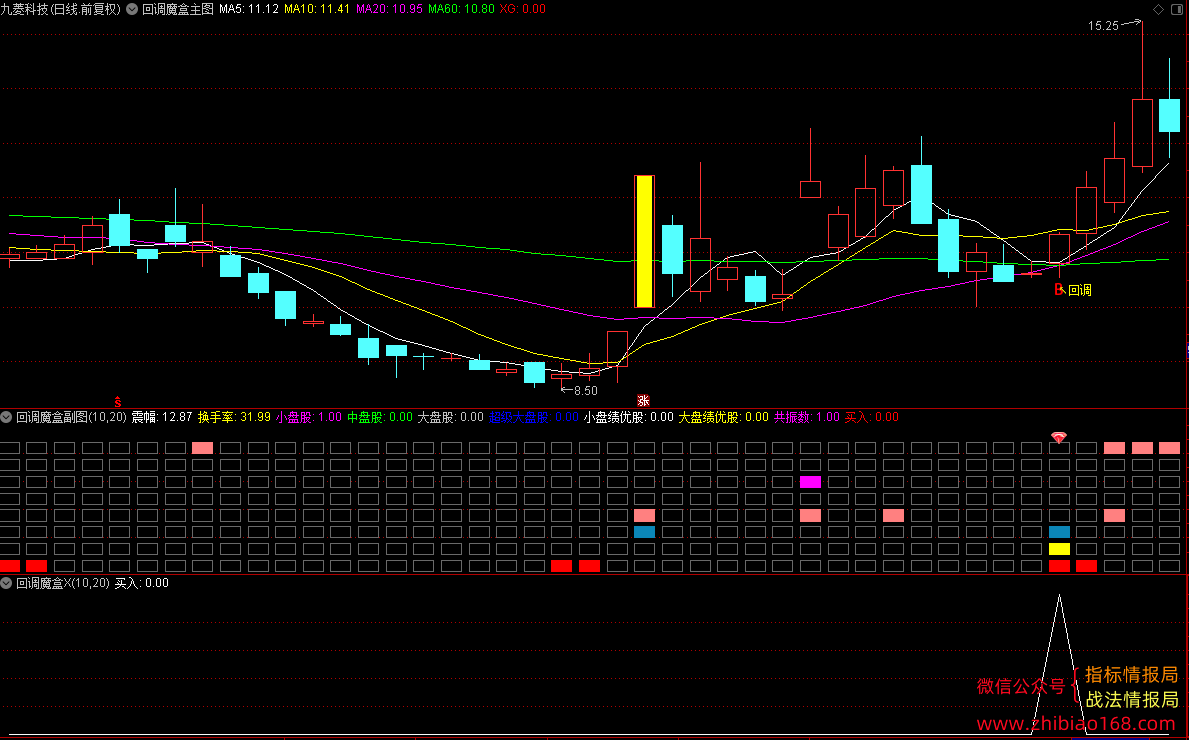Screen dimensions: 1189x740
Task: Click the 换手率: 31.99 value
Action: click(234, 417)
